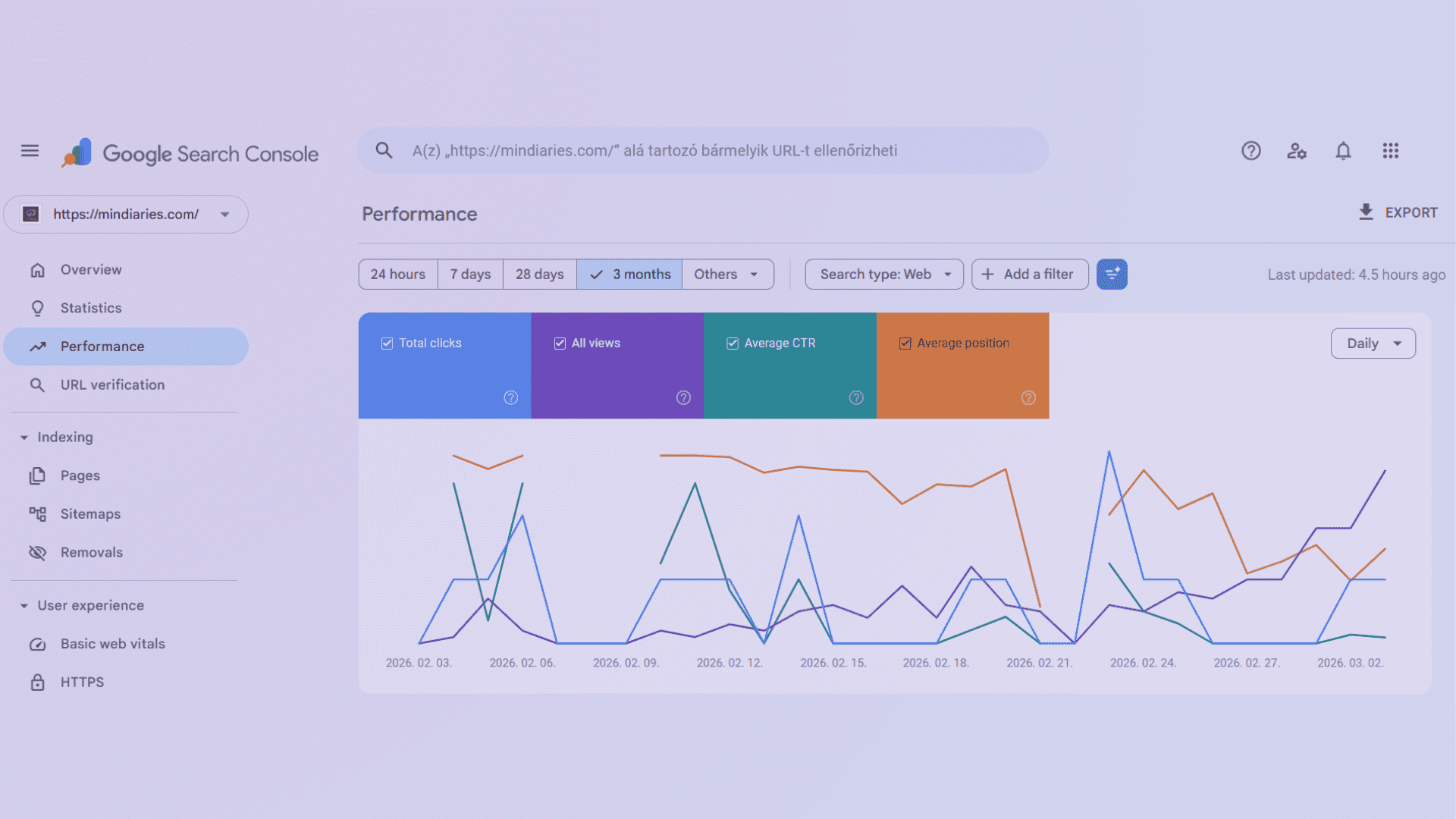Viewport: 1456px width, 819px height.
Task: Open help for Average CTR card
Action: (x=856, y=397)
